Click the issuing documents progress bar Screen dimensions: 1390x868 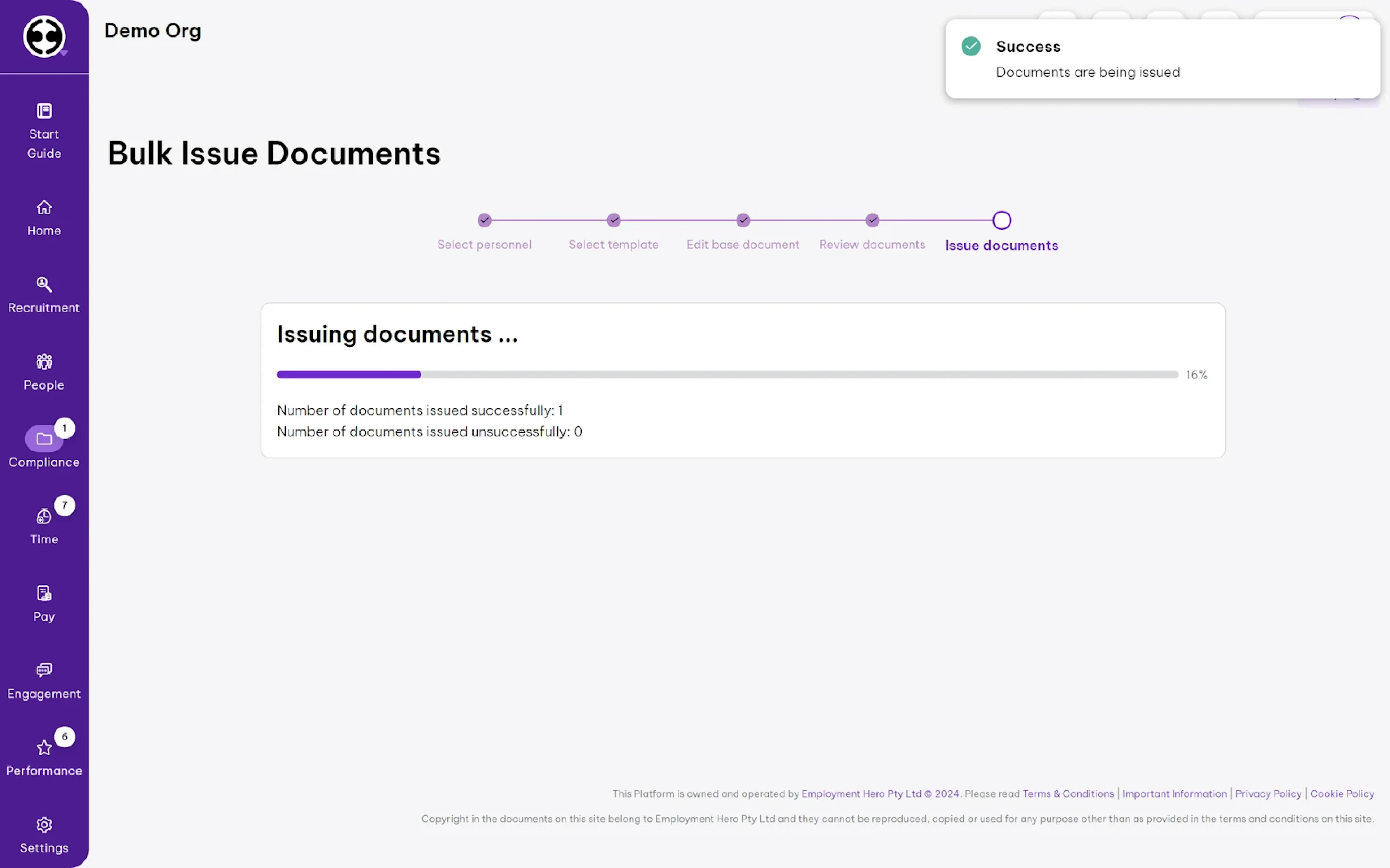point(727,375)
